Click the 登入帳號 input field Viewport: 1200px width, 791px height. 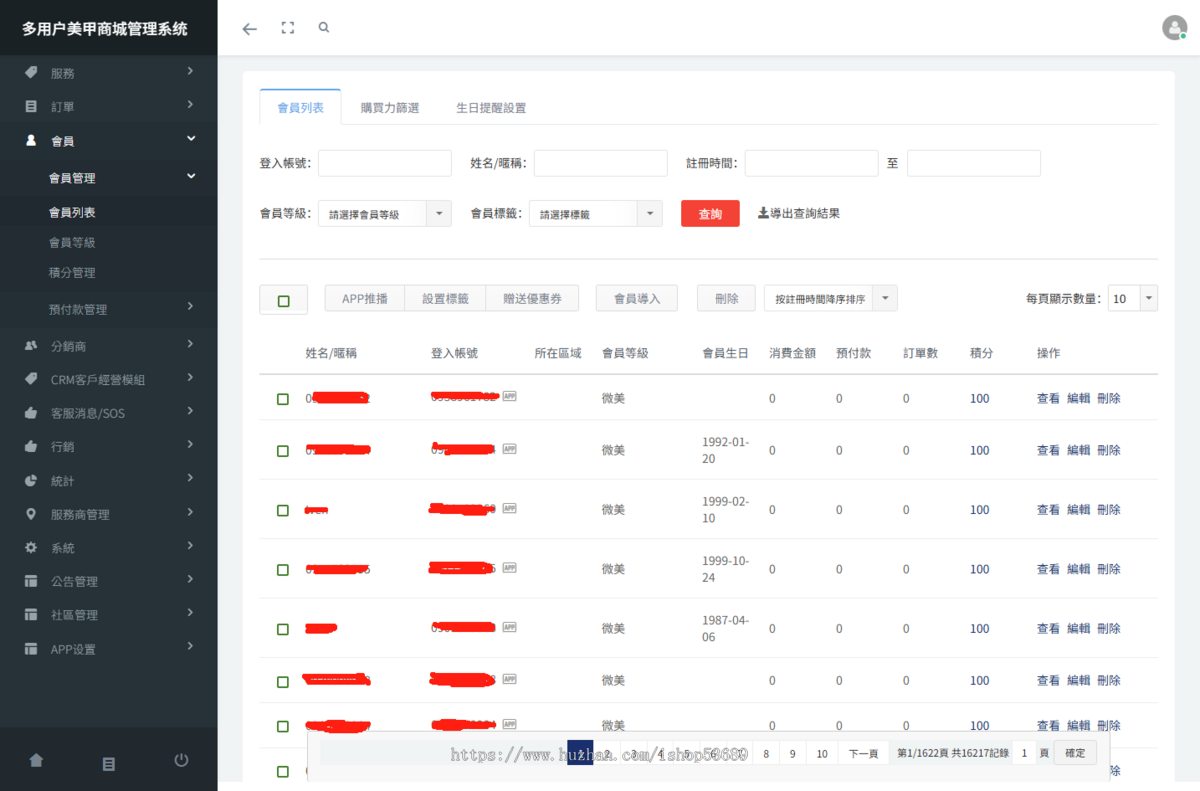[385, 163]
